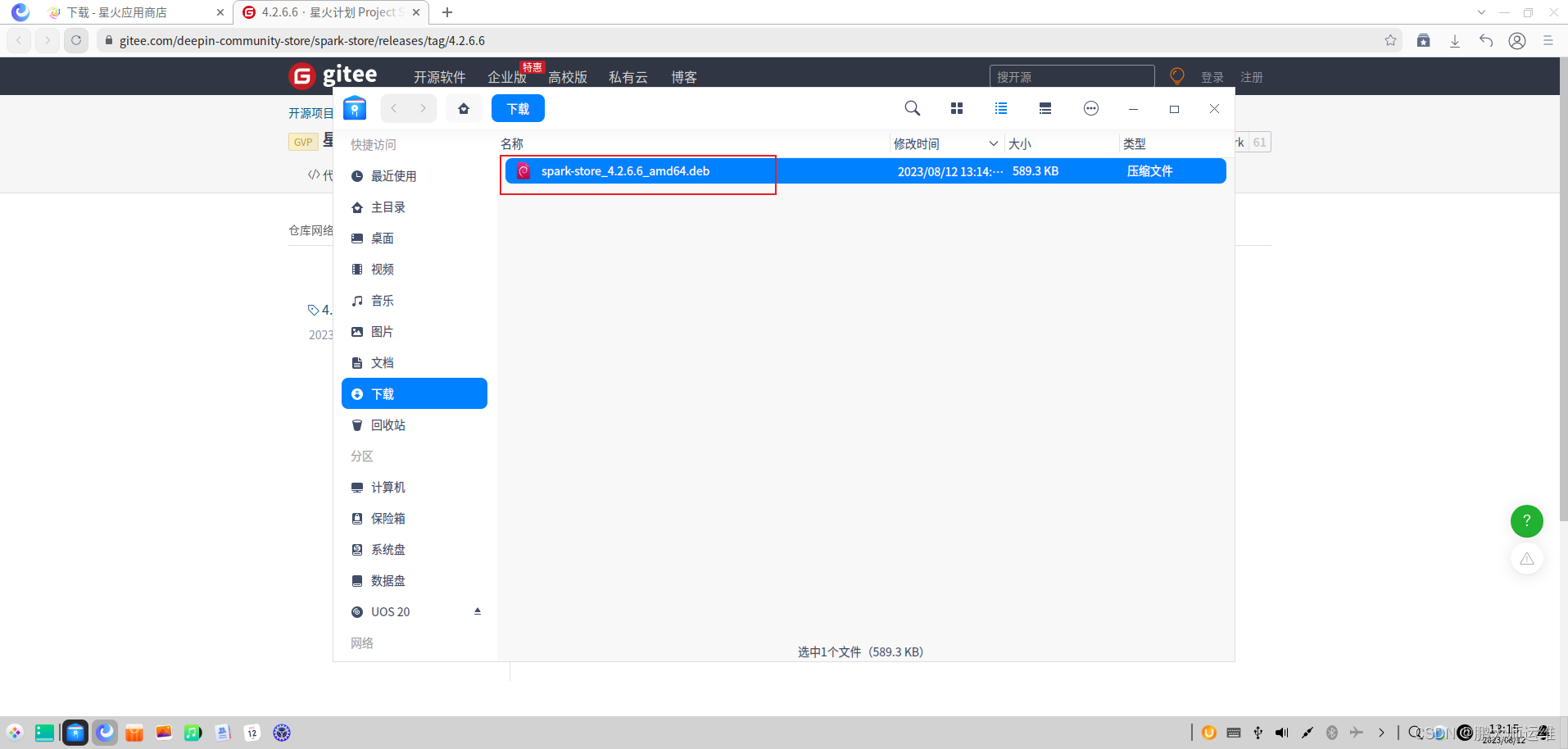1568x749 pixels.
Task: Click browser undo arrow icon
Action: coord(1486,40)
